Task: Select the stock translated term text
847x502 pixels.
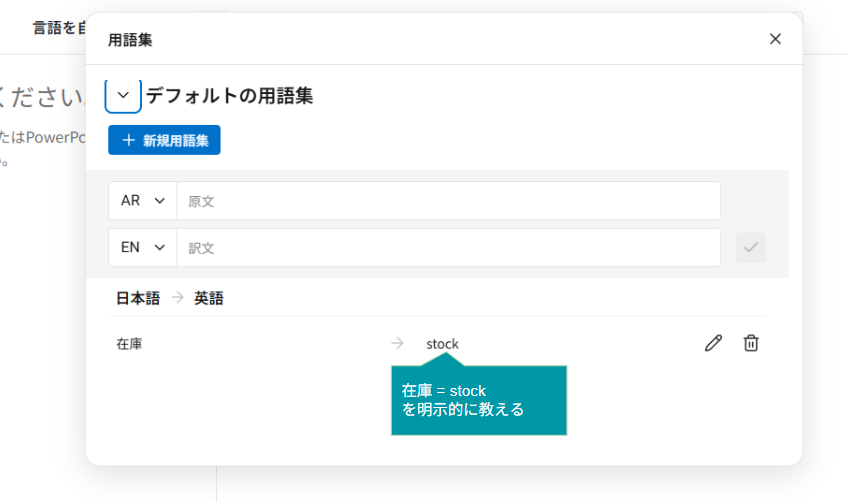Action: tap(442, 344)
